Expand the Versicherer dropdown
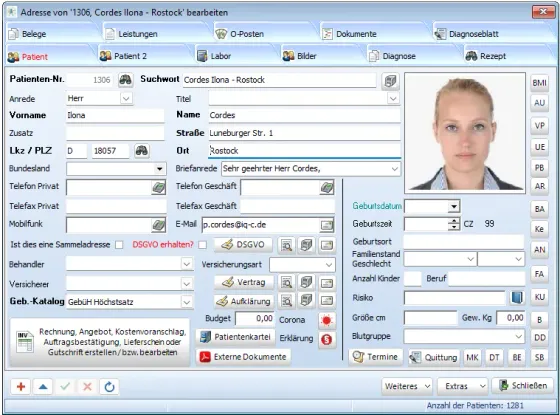 tap(186, 284)
